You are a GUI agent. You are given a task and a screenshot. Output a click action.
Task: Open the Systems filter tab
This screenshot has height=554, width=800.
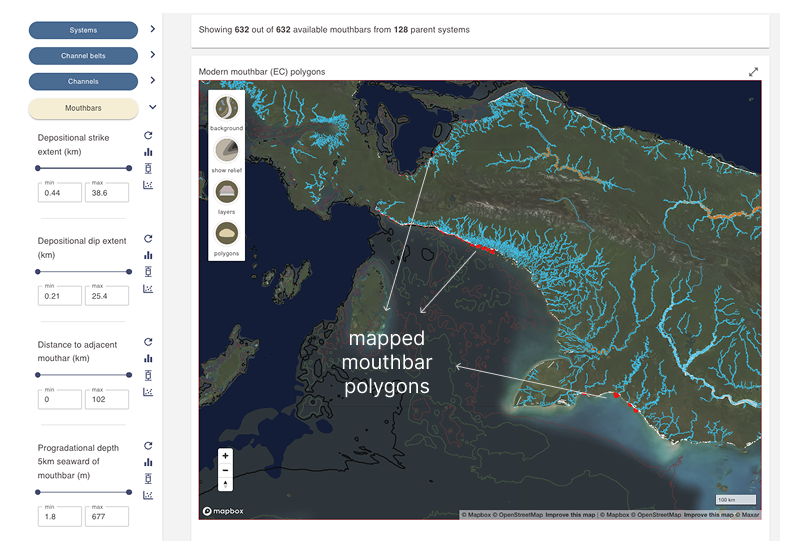(x=83, y=30)
